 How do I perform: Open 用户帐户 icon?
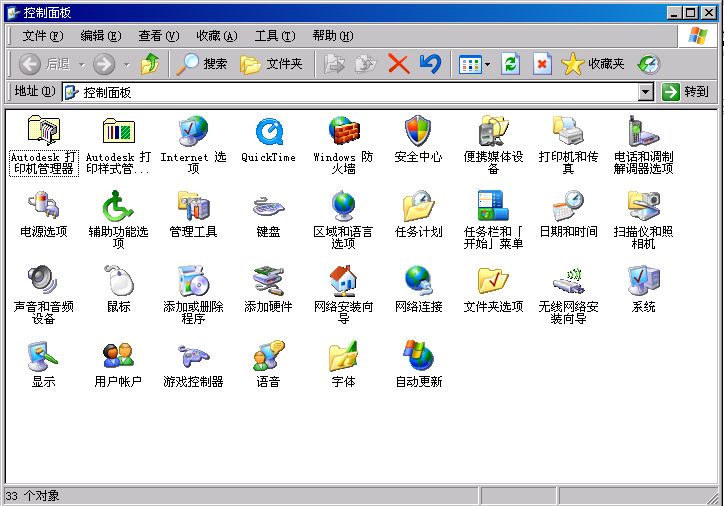(118, 355)
